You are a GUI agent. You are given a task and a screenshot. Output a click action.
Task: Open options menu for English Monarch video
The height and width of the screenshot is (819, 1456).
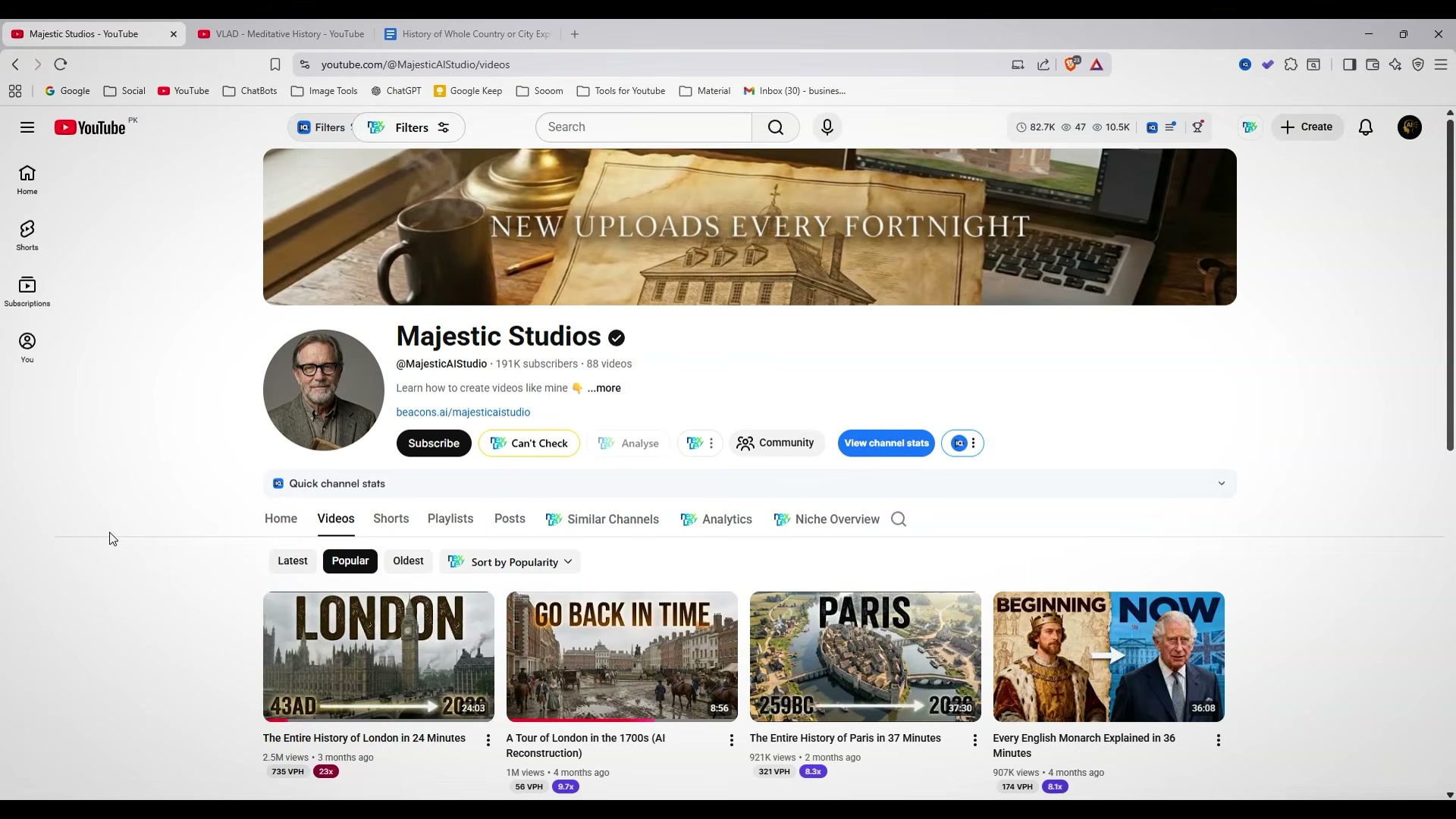click(1219, 740)
